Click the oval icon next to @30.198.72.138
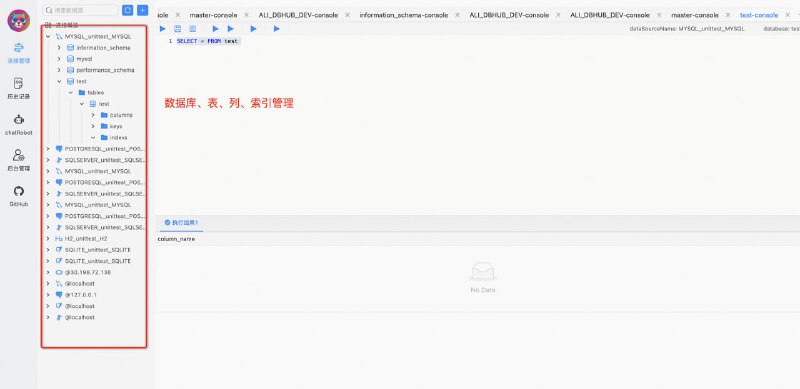The height and width of the screenshot is (389, 800). click(x=59, y=272)
